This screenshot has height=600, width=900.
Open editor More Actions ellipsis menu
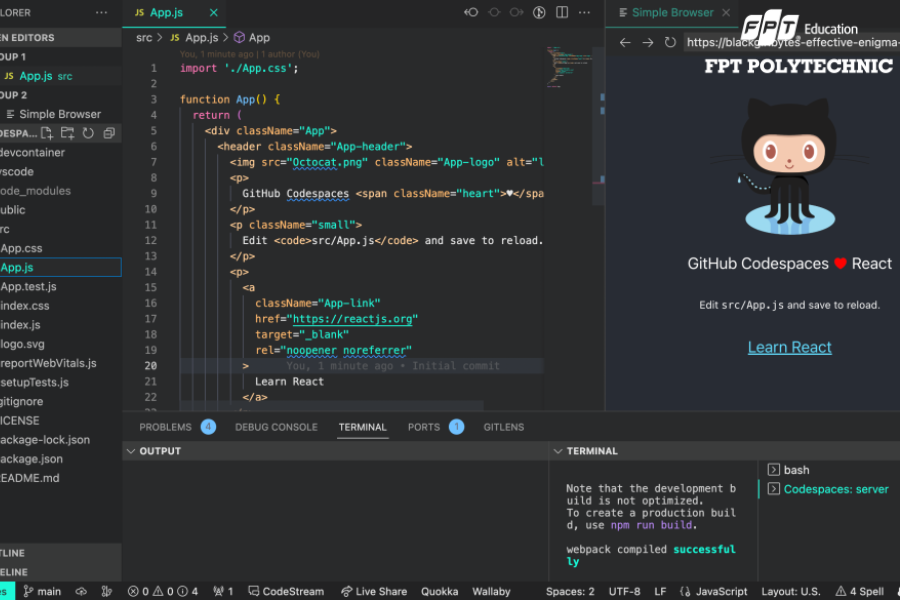(x=584, y=12)
